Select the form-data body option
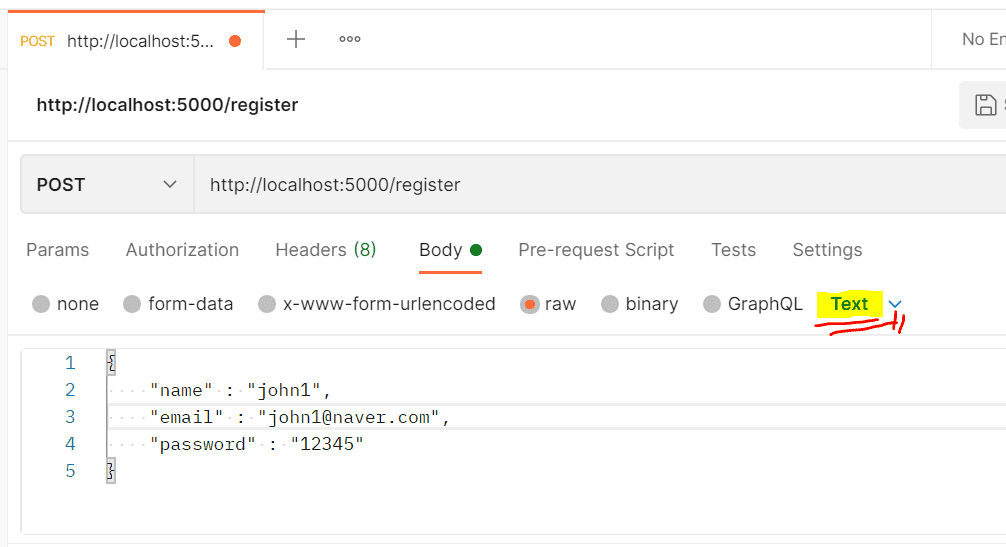 [178, 304]
